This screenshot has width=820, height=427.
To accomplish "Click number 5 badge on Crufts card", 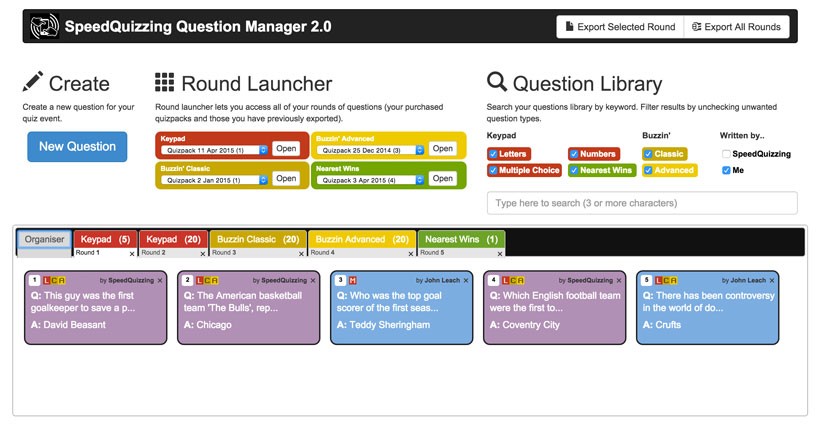I will tap(646, 280).
